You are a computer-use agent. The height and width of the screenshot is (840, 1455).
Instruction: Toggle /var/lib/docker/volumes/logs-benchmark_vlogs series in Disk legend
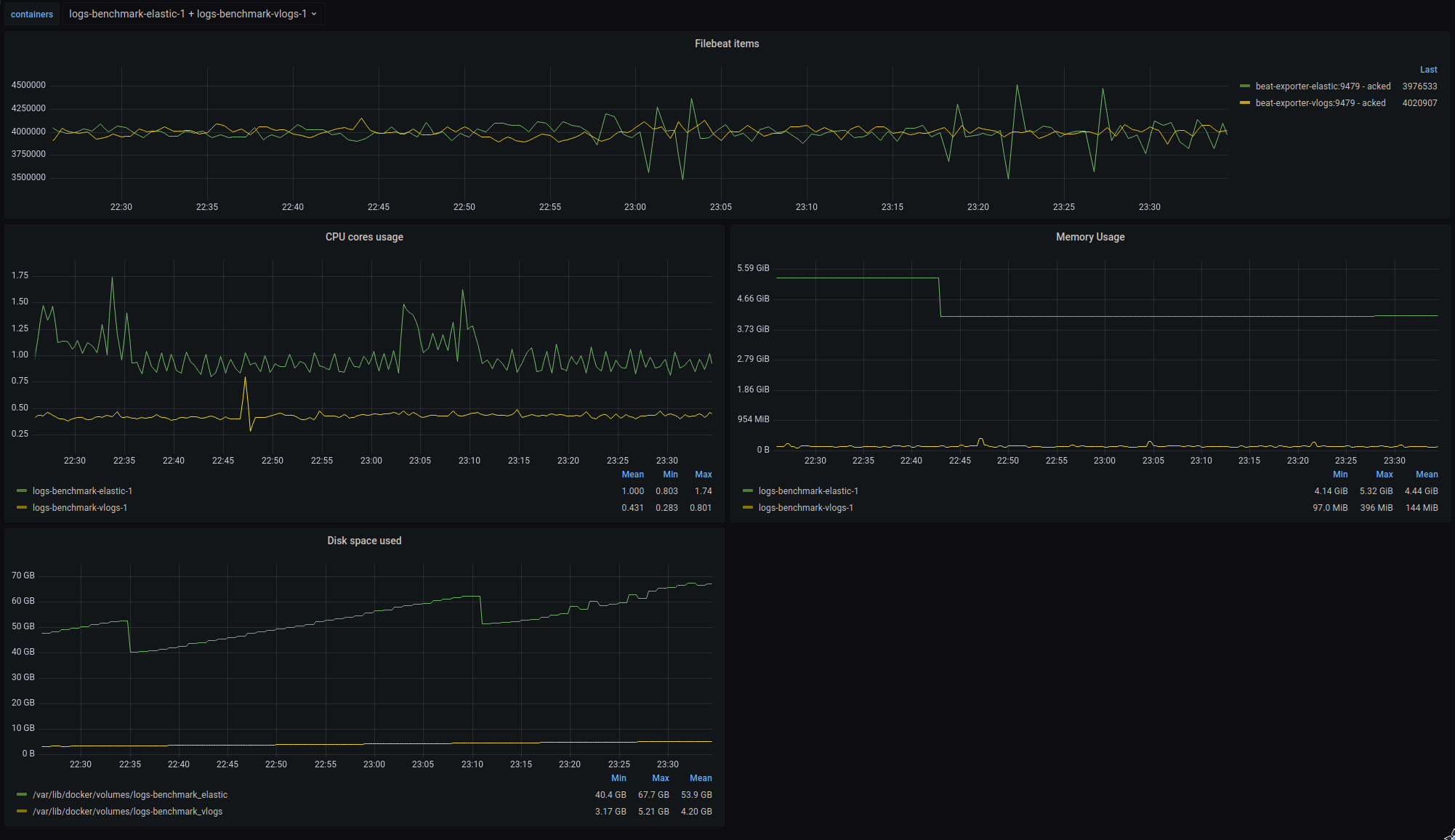128,812
